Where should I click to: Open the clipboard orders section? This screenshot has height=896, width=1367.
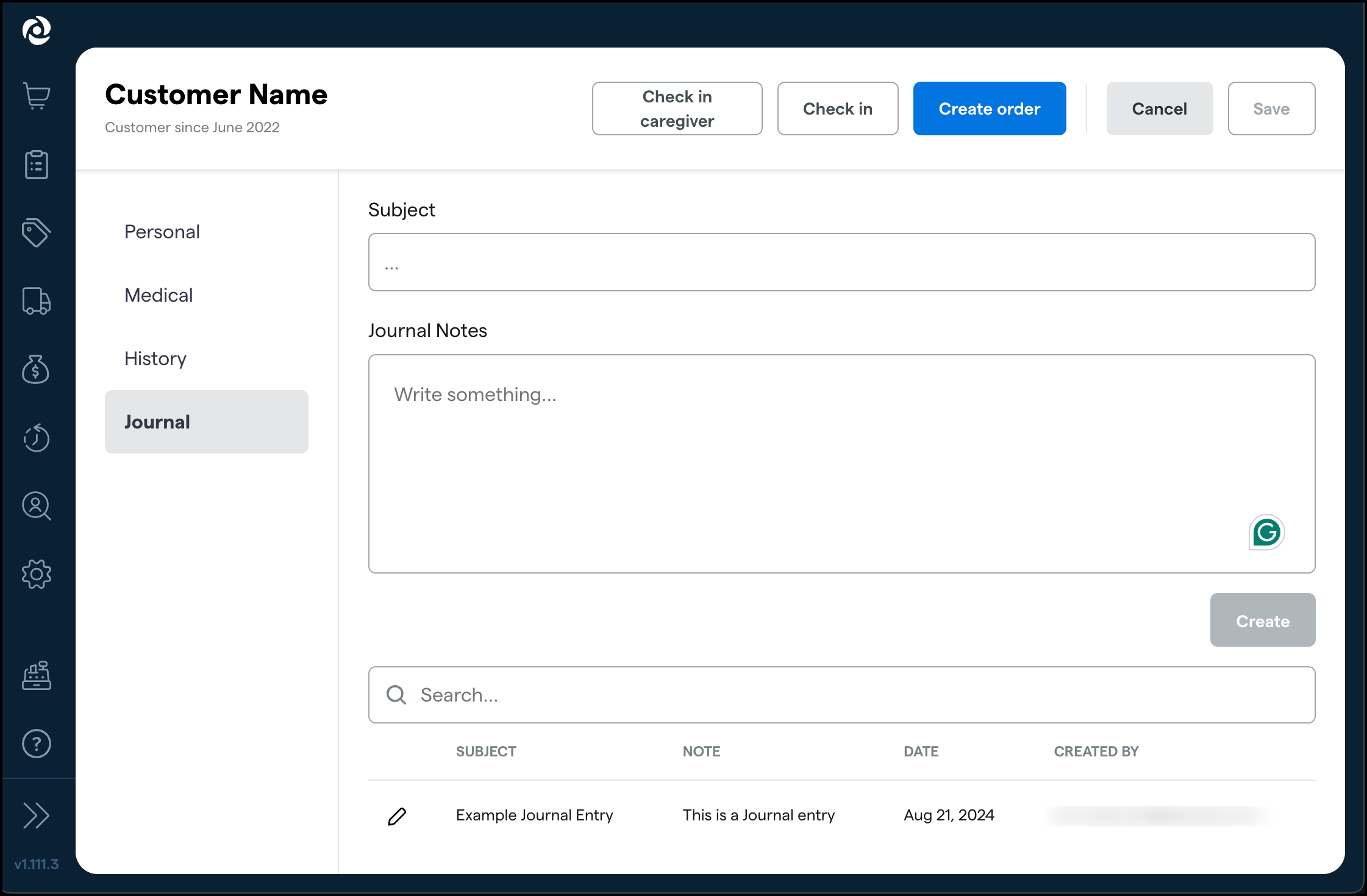(x=36, y=164)
